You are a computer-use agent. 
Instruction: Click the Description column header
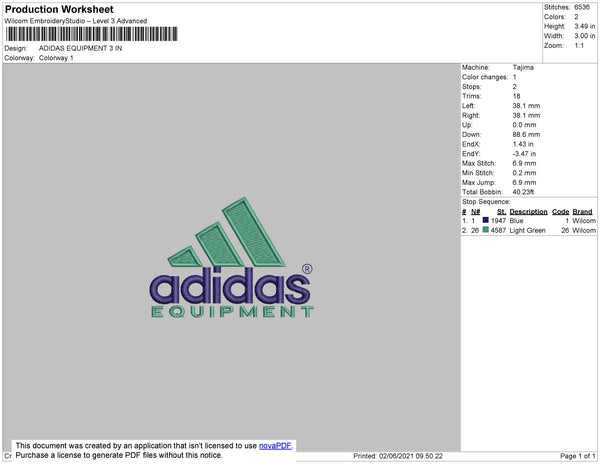528,212
